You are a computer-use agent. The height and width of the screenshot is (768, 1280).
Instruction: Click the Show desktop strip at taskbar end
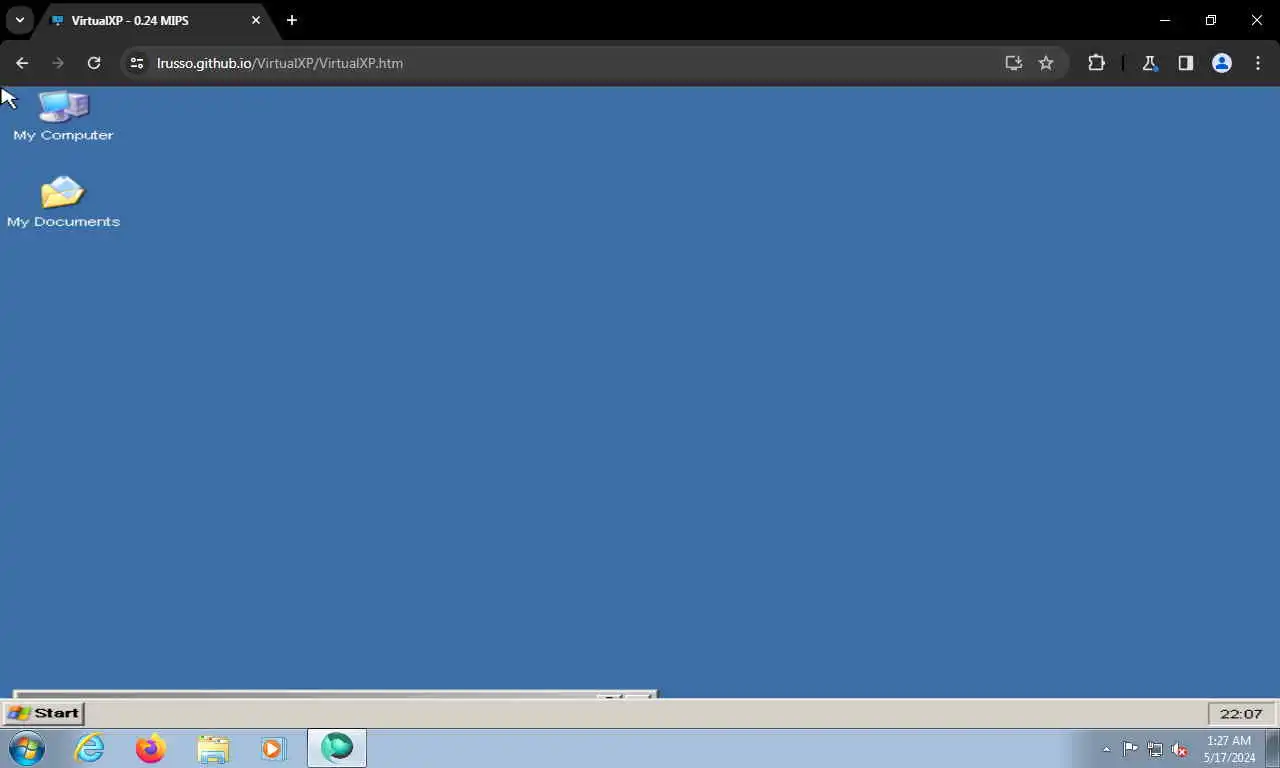[x=1273, y=748]
